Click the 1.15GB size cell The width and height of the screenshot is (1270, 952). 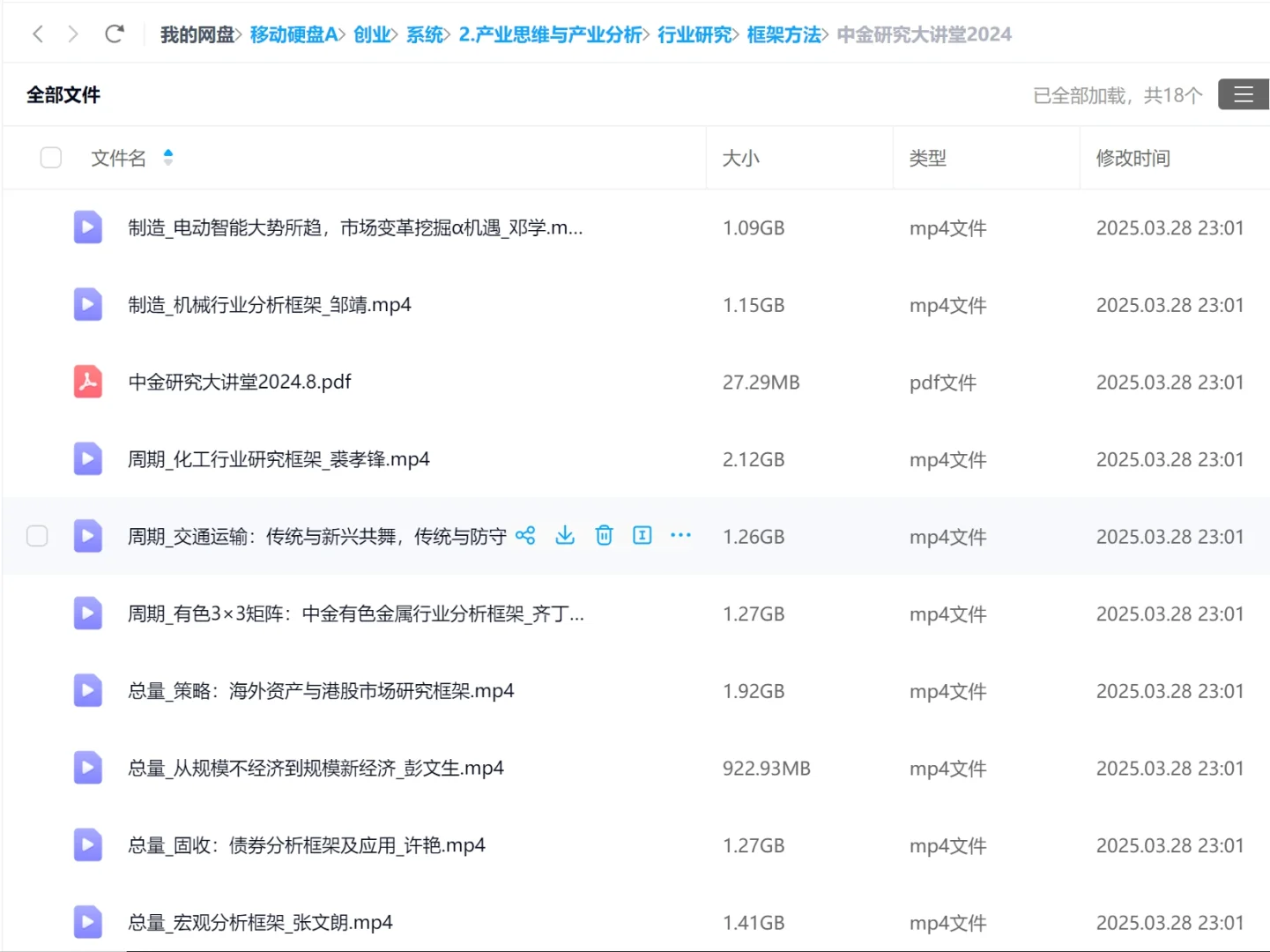point(754,305)
